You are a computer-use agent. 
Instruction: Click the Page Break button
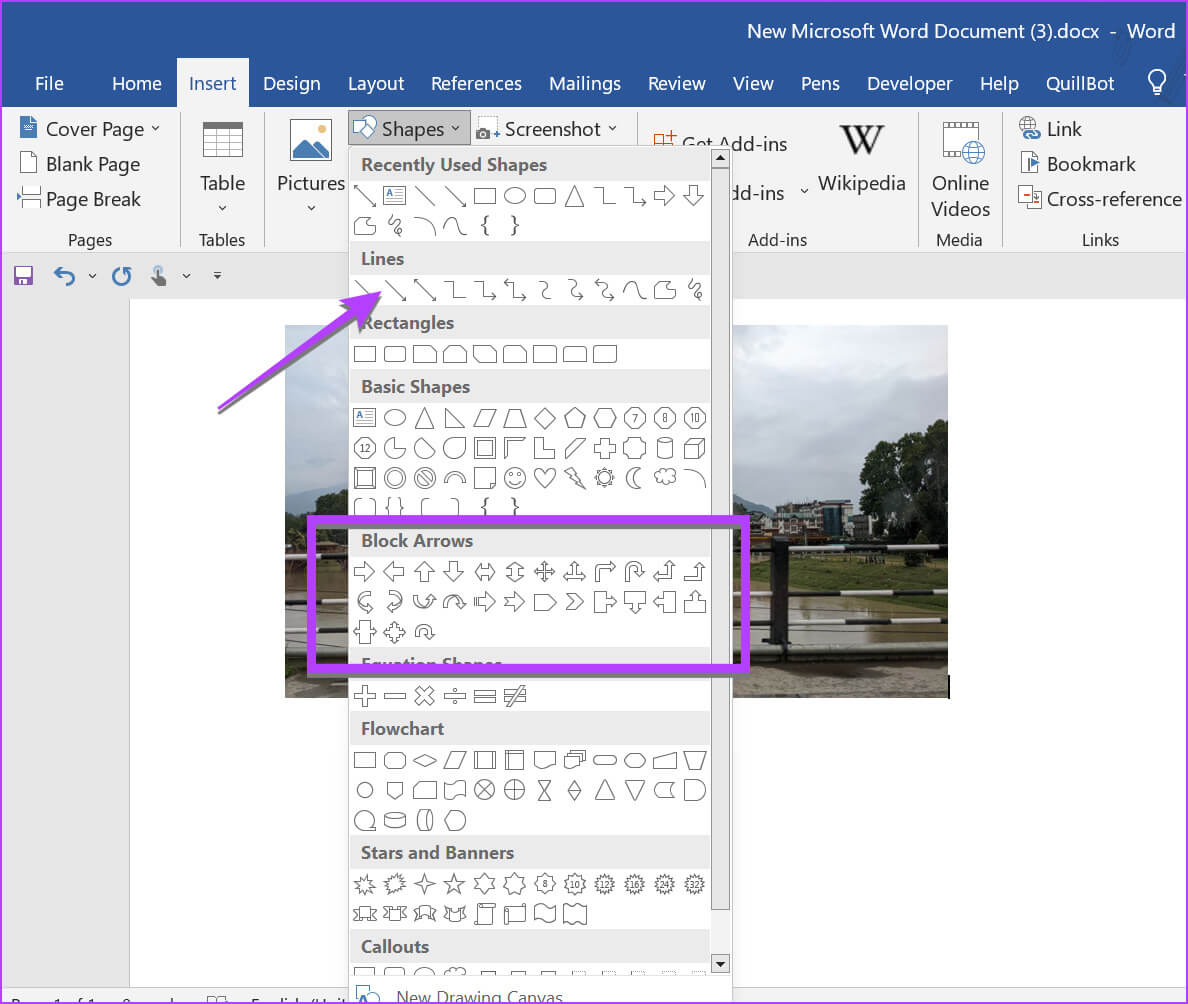coord(80,199)
